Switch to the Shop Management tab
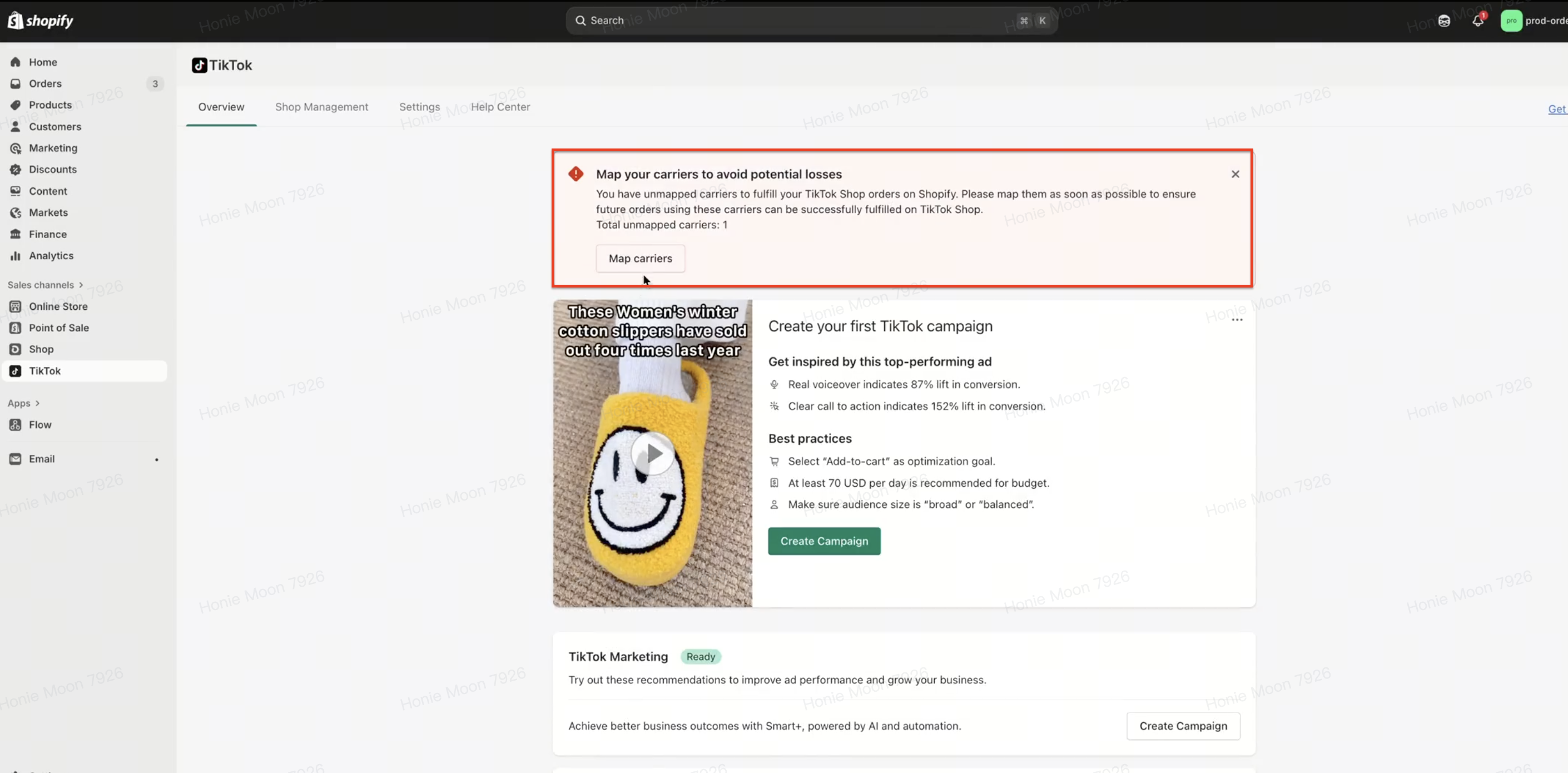 tap(321, 107)
